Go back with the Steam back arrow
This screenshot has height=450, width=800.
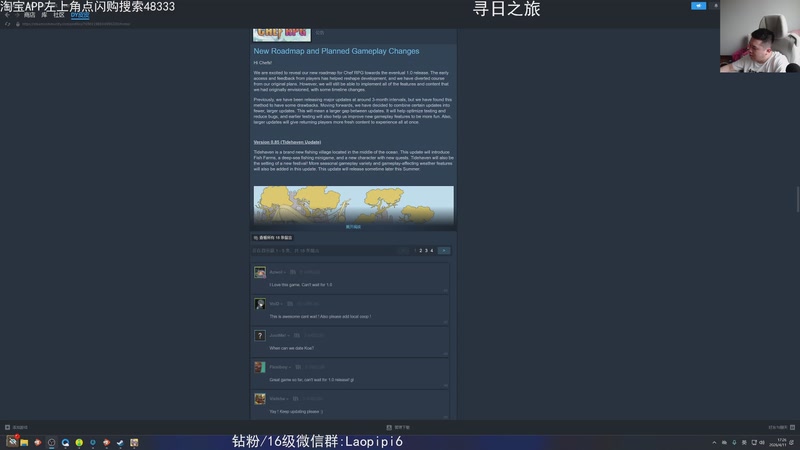tap(7, 15)
